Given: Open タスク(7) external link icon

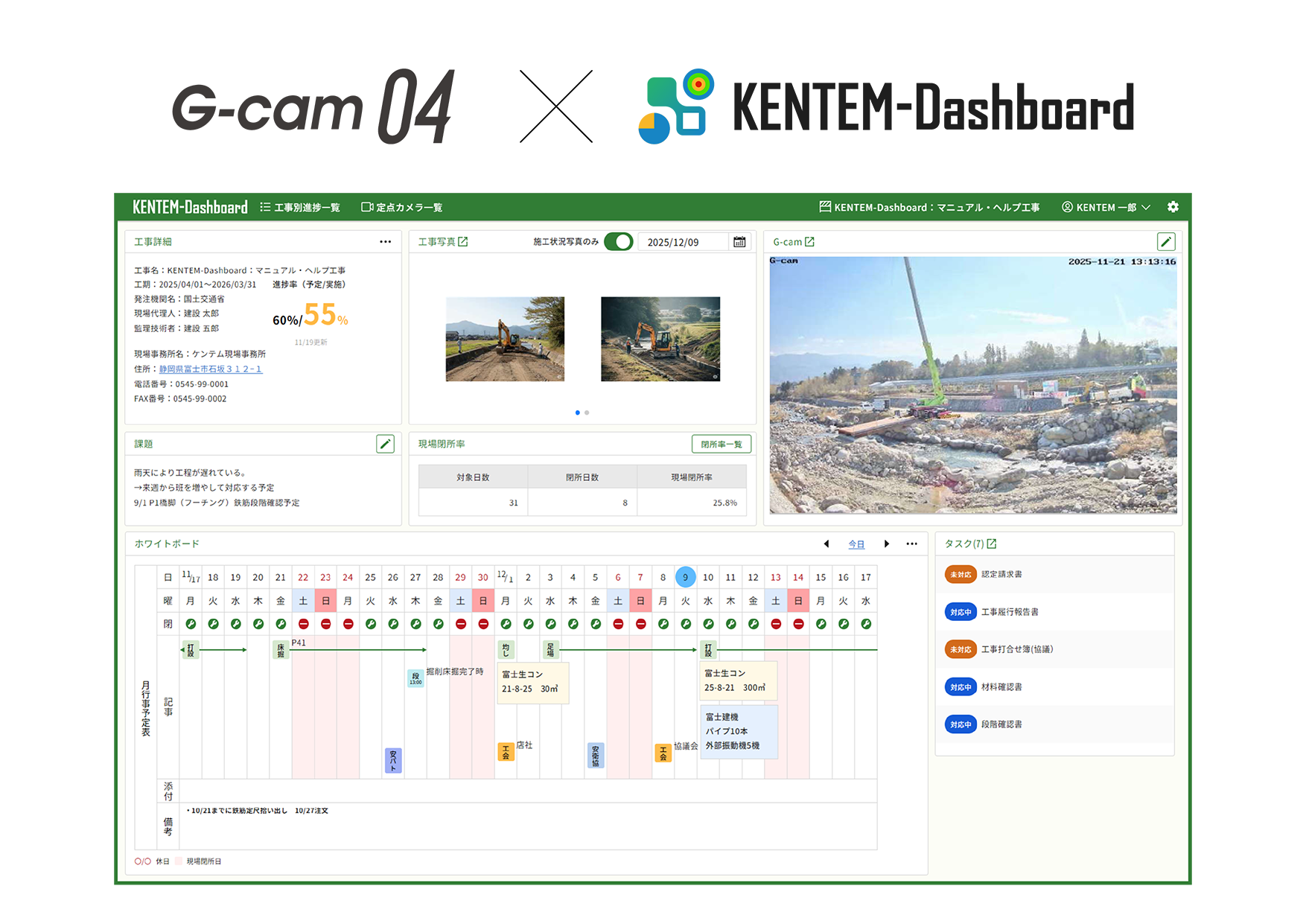Looking at the screenshot, I should pyautogui.click(x=992, y=544).
